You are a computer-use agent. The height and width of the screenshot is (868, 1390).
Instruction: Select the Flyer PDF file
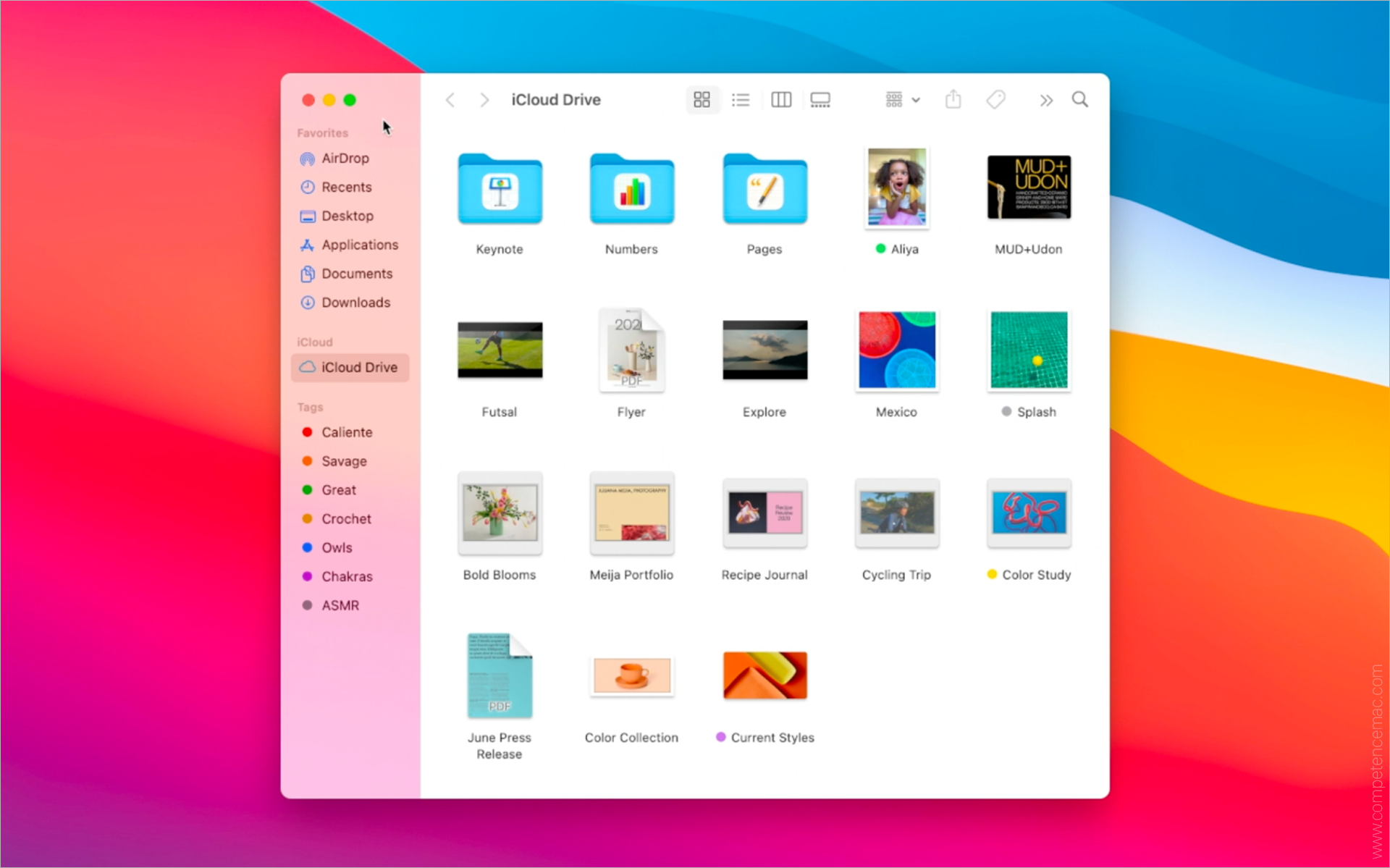coord(631,352)
